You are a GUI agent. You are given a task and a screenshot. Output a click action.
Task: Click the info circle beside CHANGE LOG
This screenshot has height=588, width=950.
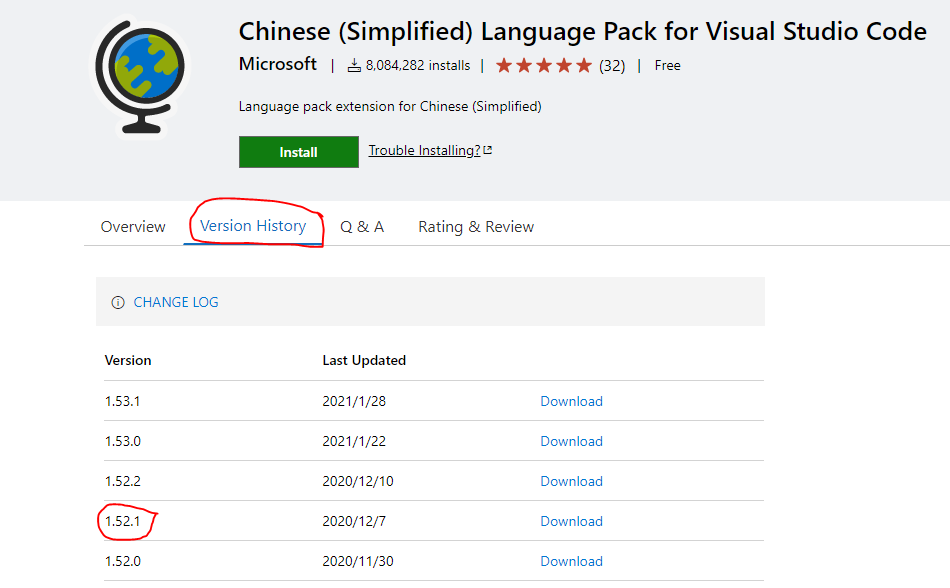tap(118, 301)
